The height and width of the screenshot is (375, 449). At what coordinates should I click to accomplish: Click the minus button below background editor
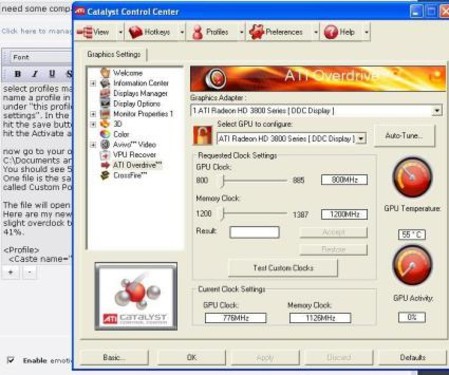point(29,272)
